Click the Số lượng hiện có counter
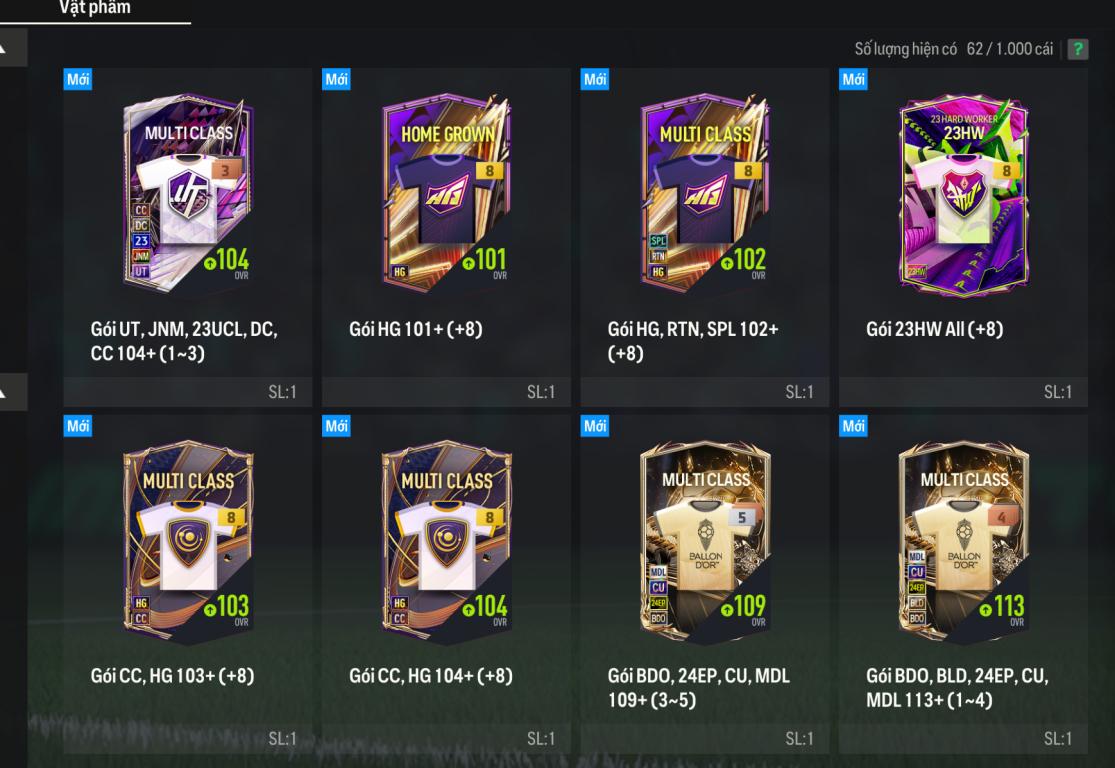 (954, 49)
